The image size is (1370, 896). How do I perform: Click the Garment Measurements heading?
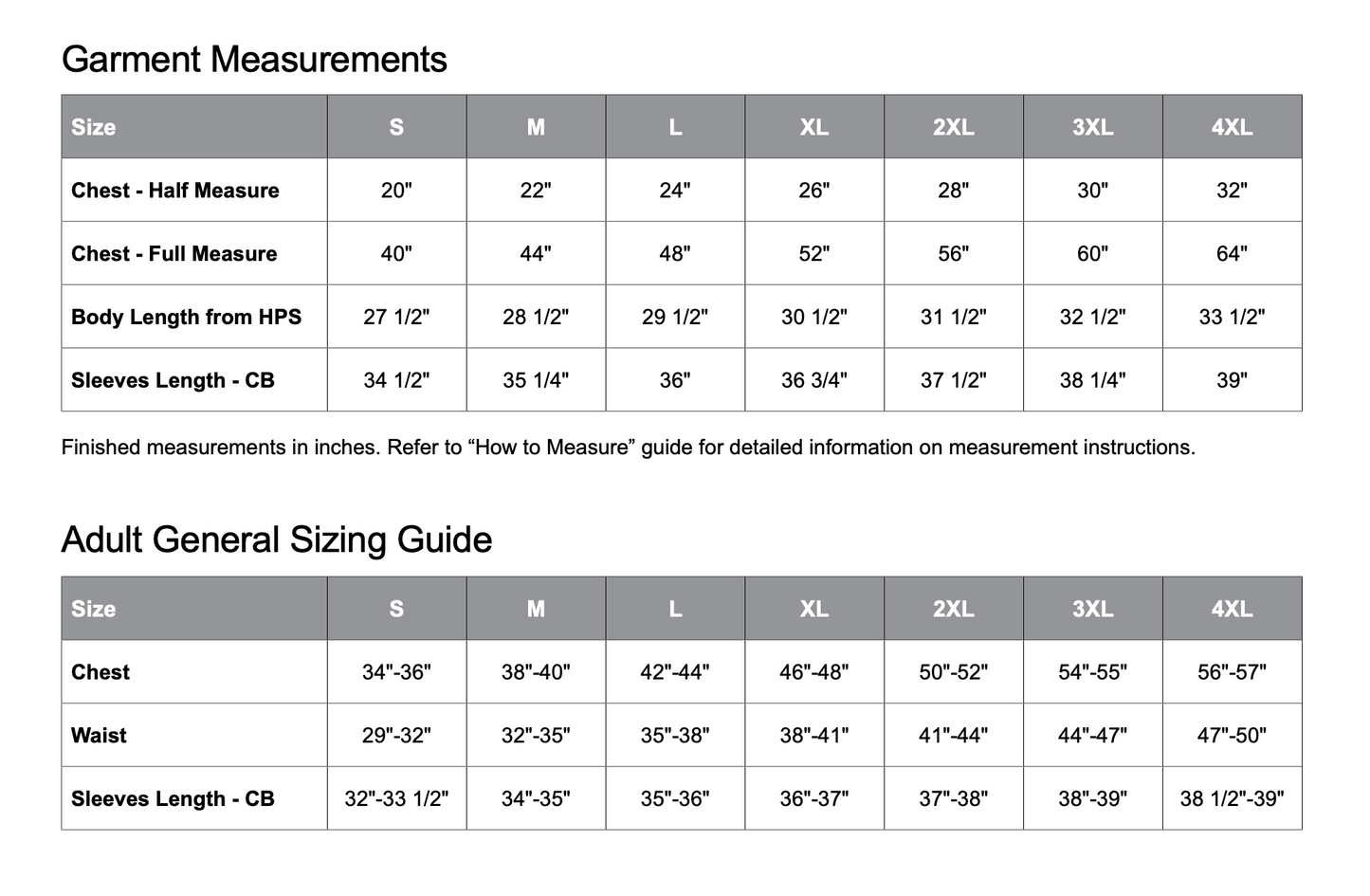(x=254, y=59)
